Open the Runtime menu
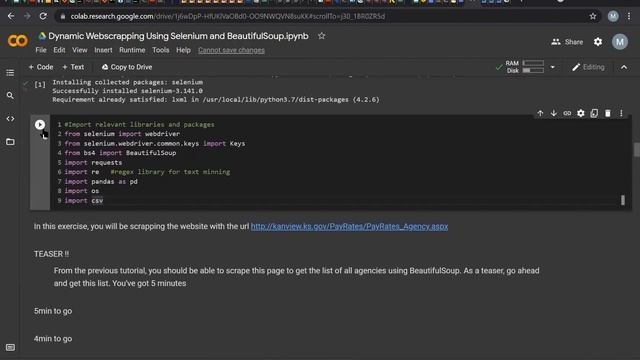This screenshot has width=640, height=360. coord(132,50)
